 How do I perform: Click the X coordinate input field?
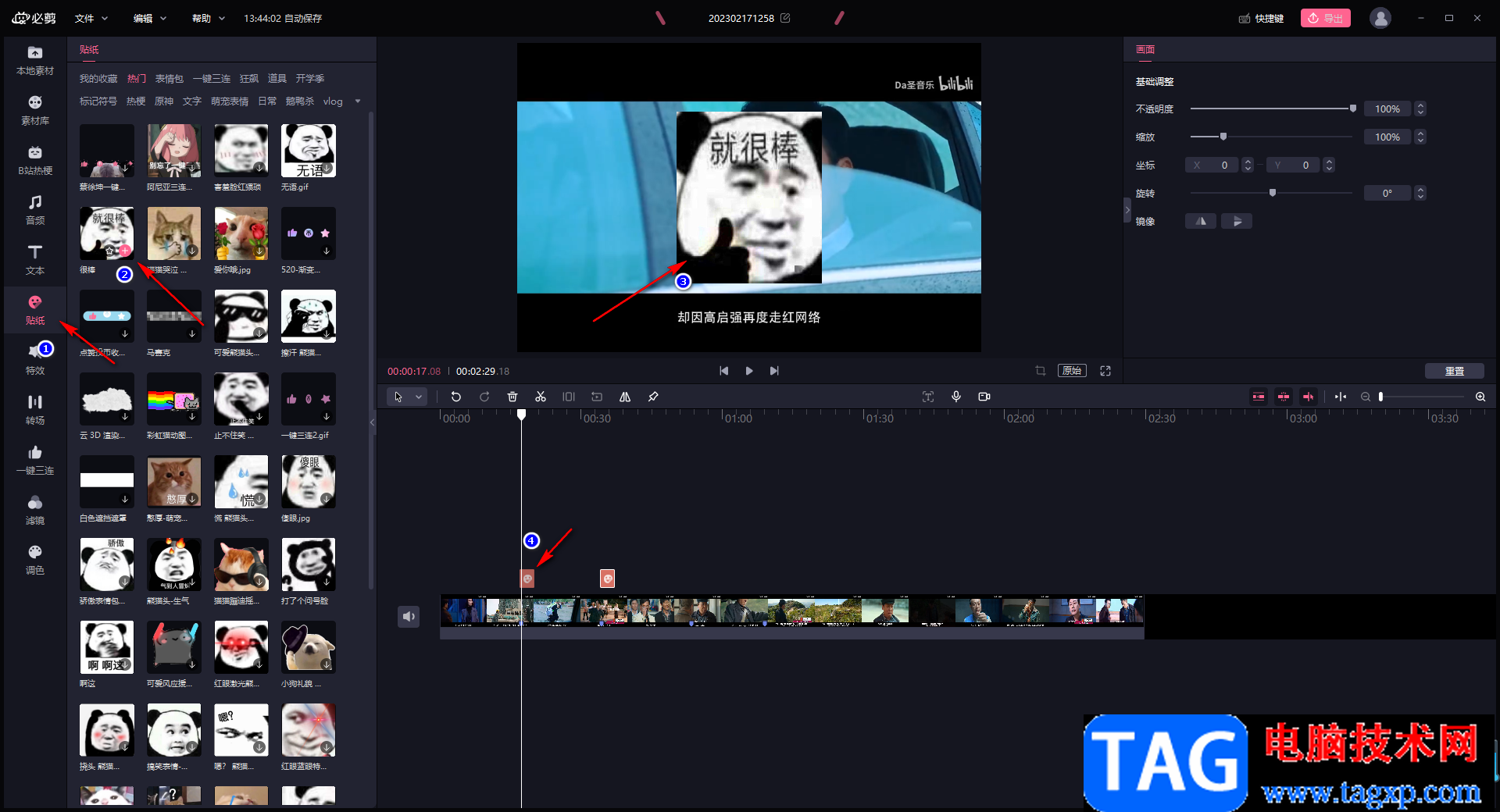click(1212, 165)
